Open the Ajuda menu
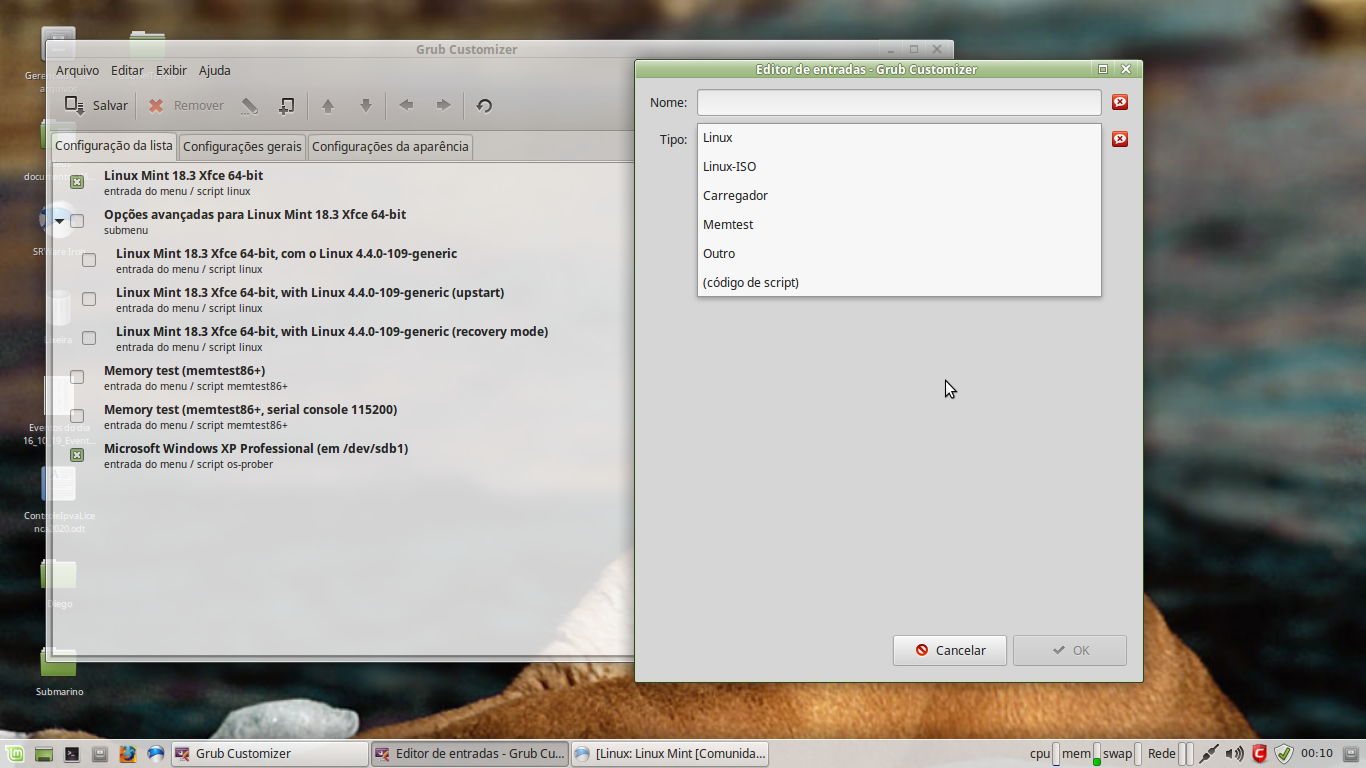Image resolution: width=1366 pixels, height=768 pixels. (214, 70)
